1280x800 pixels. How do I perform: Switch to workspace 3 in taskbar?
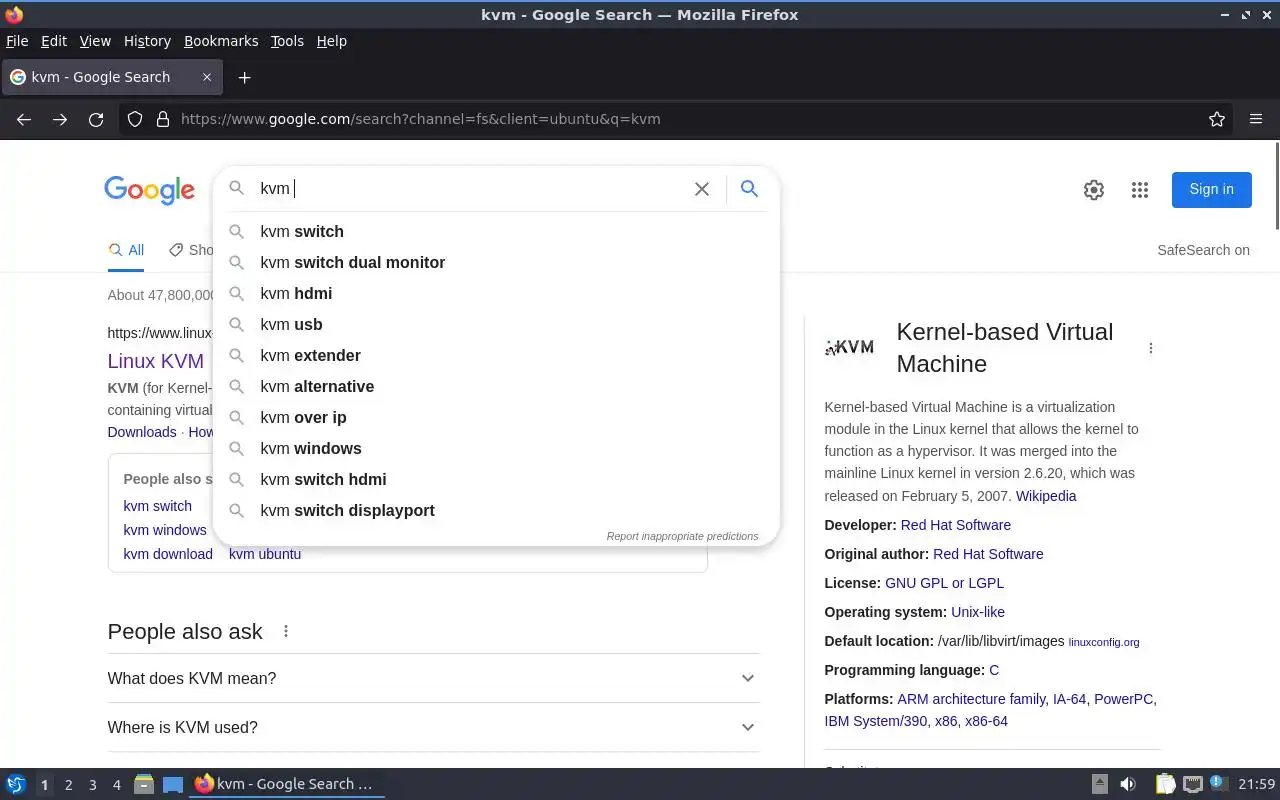(x=93, y=785)
